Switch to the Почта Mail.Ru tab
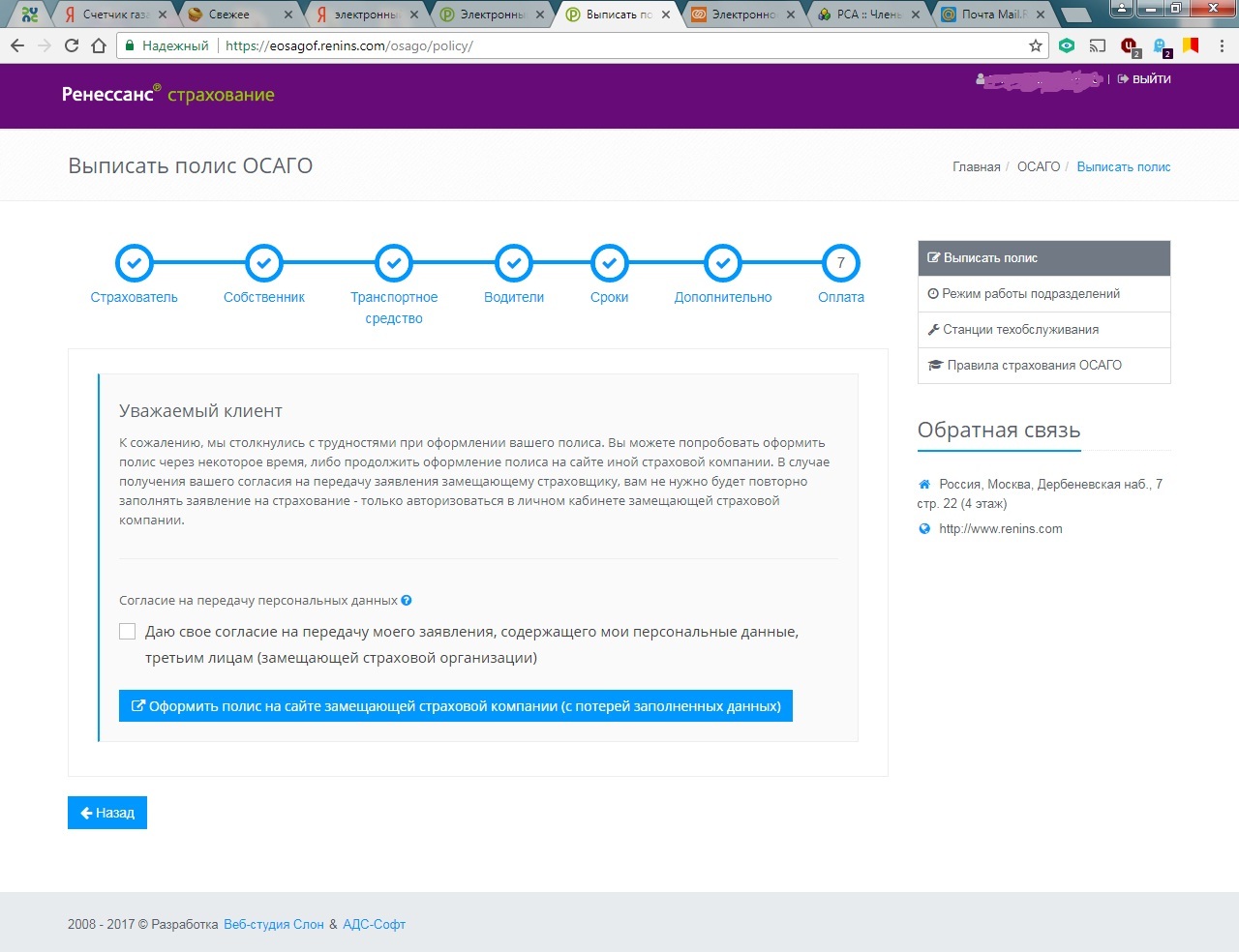 tap(992, 15)
